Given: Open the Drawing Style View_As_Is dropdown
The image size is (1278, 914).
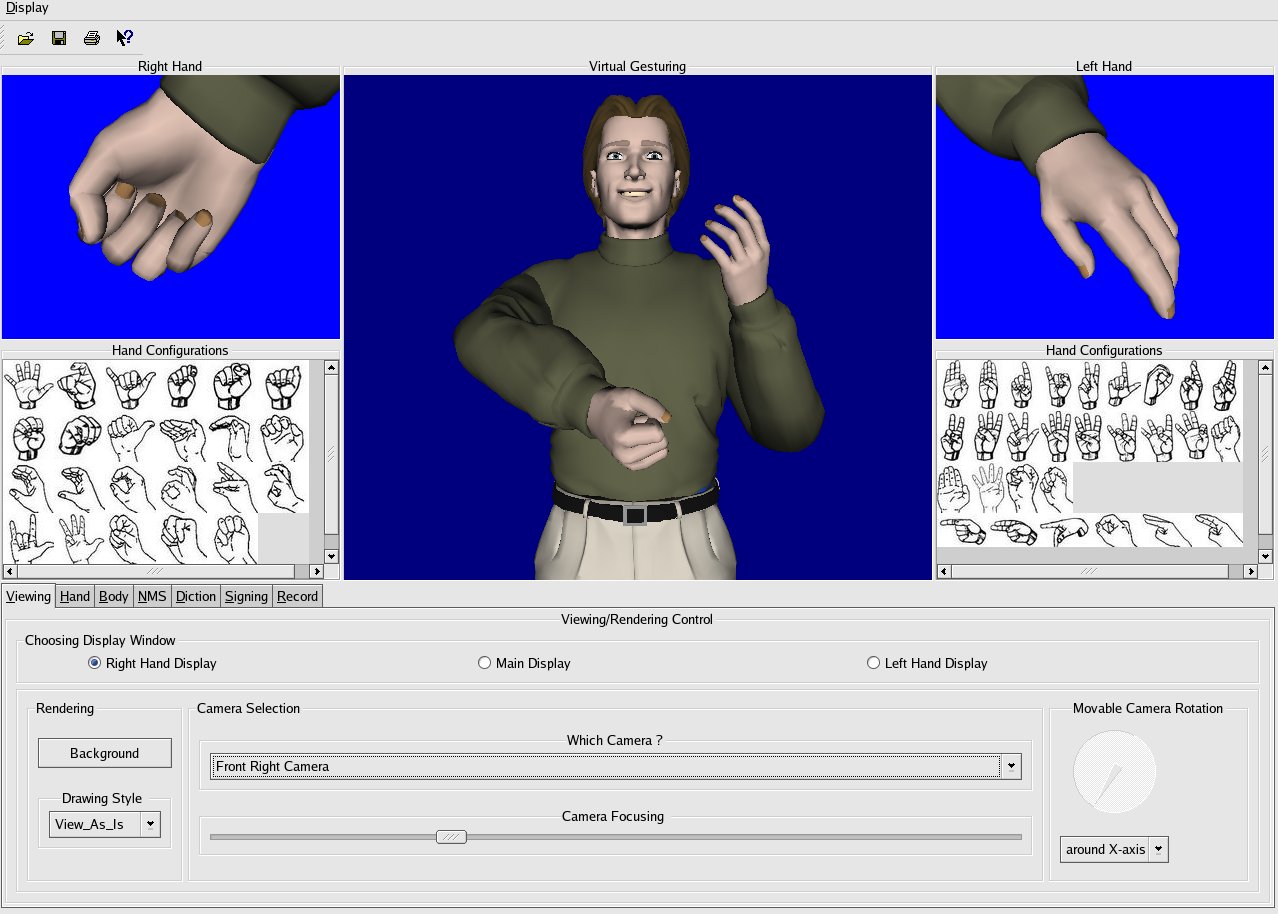Looking at the screenshot, I should coord(150,825).
